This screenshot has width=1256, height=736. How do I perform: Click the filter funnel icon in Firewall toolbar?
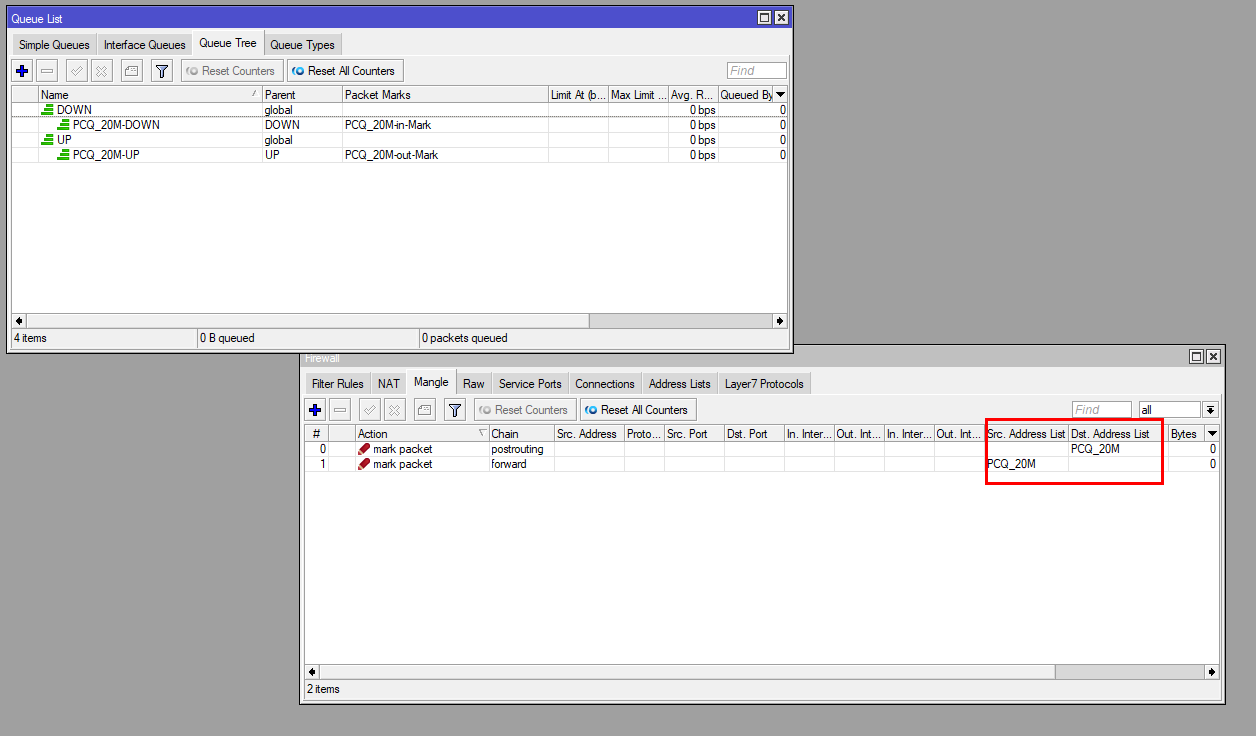coord(454,410)
